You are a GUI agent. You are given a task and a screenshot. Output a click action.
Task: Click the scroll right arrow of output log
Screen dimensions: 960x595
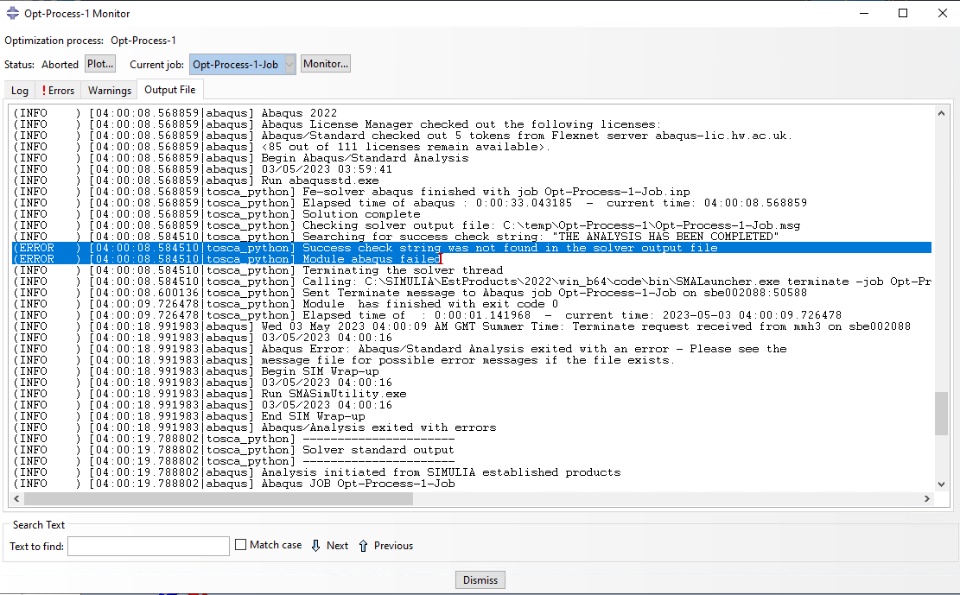click(927, 499)
